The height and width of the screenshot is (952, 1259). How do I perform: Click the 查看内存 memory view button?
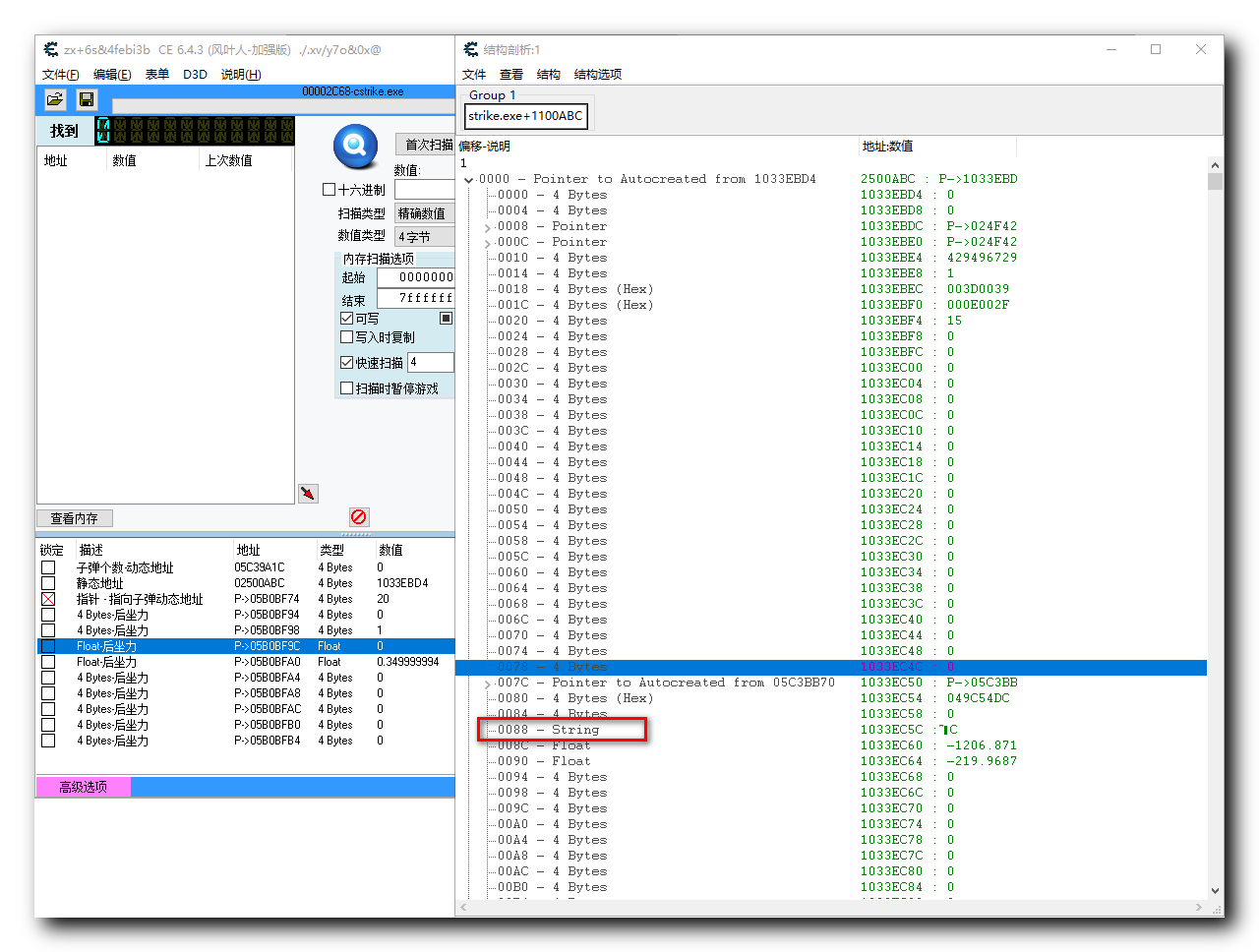click(75, 518)
